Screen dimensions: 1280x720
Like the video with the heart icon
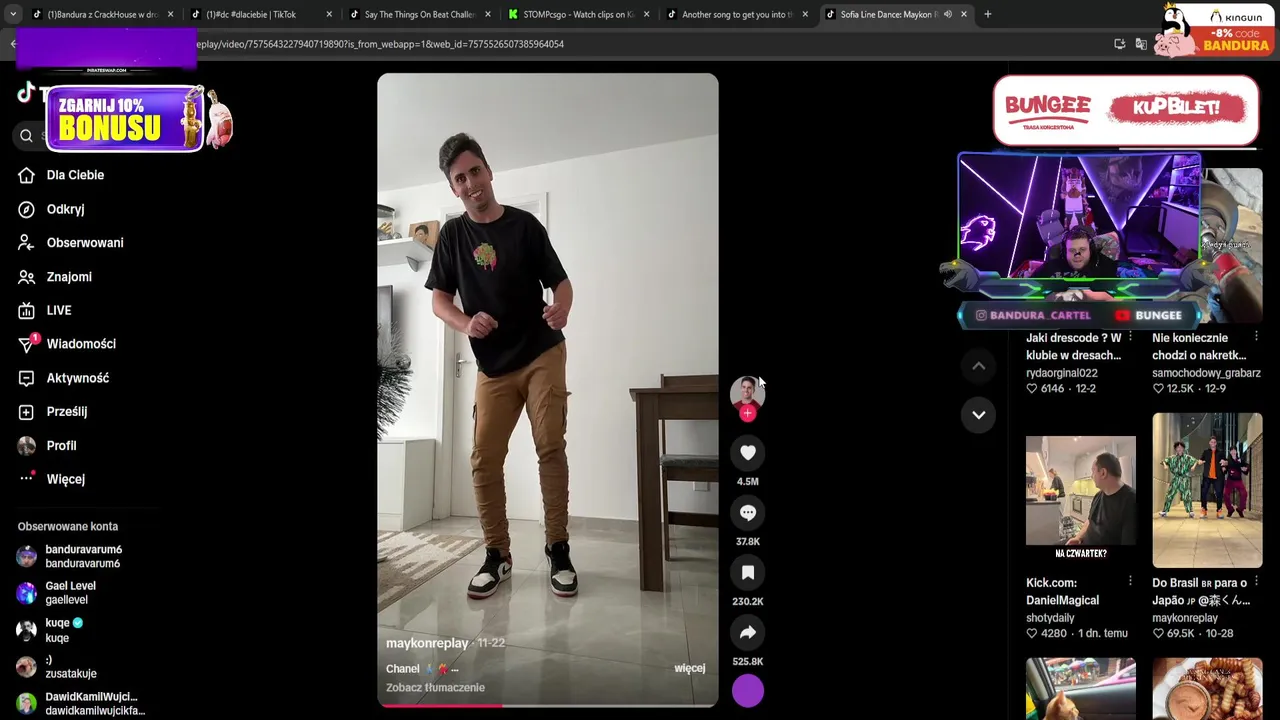pyautogui.click(x=747, y=453)
